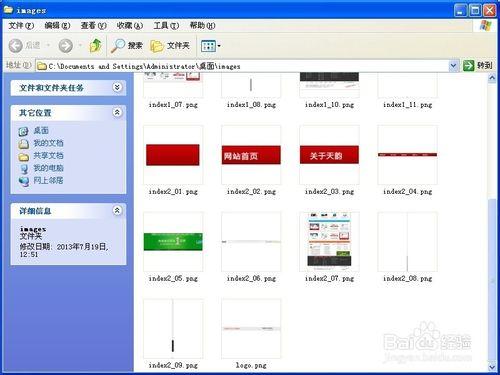Select the index1_10.png thumbnail
500x375 pixels.
click(x=329, y=85)
